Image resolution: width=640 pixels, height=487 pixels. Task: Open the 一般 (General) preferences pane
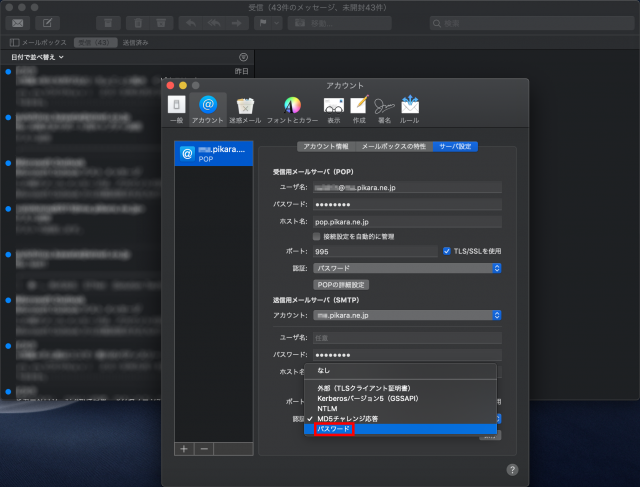pos(176,108)
